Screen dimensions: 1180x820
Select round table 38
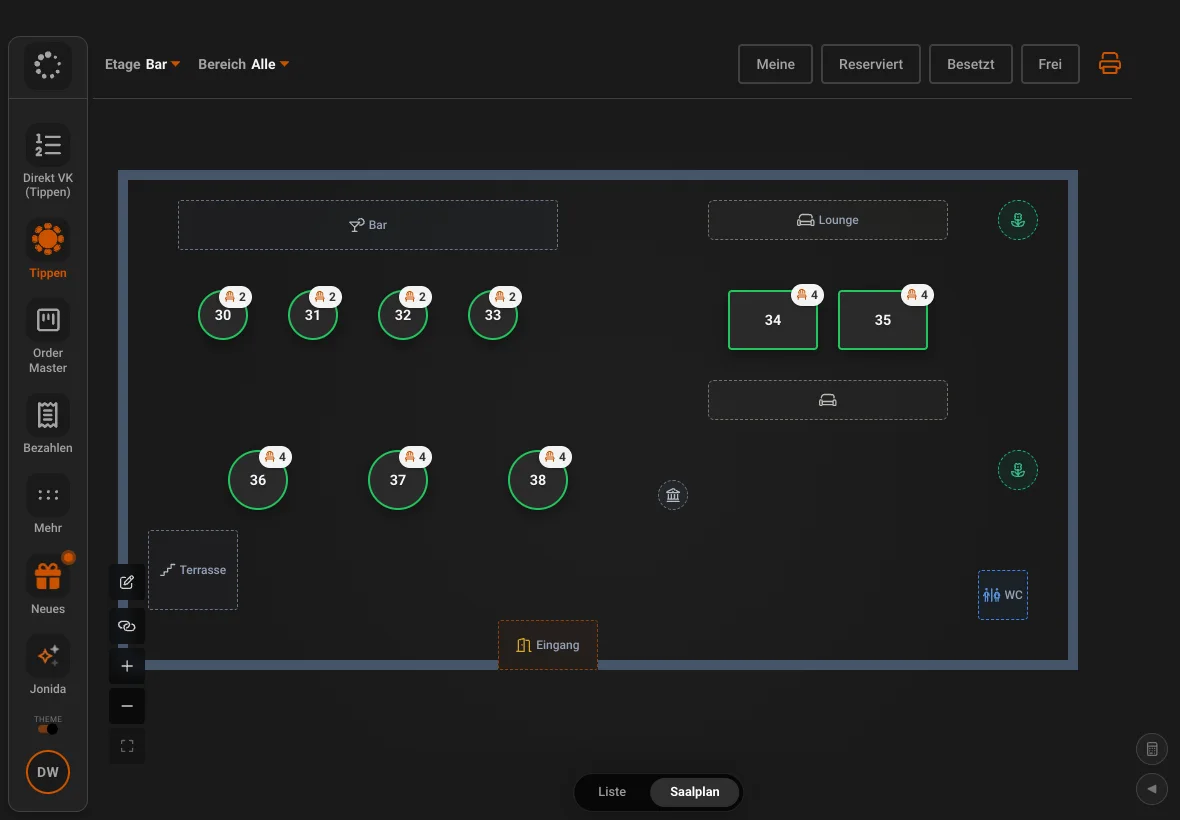pyautogui.click(x=537, y=480)
